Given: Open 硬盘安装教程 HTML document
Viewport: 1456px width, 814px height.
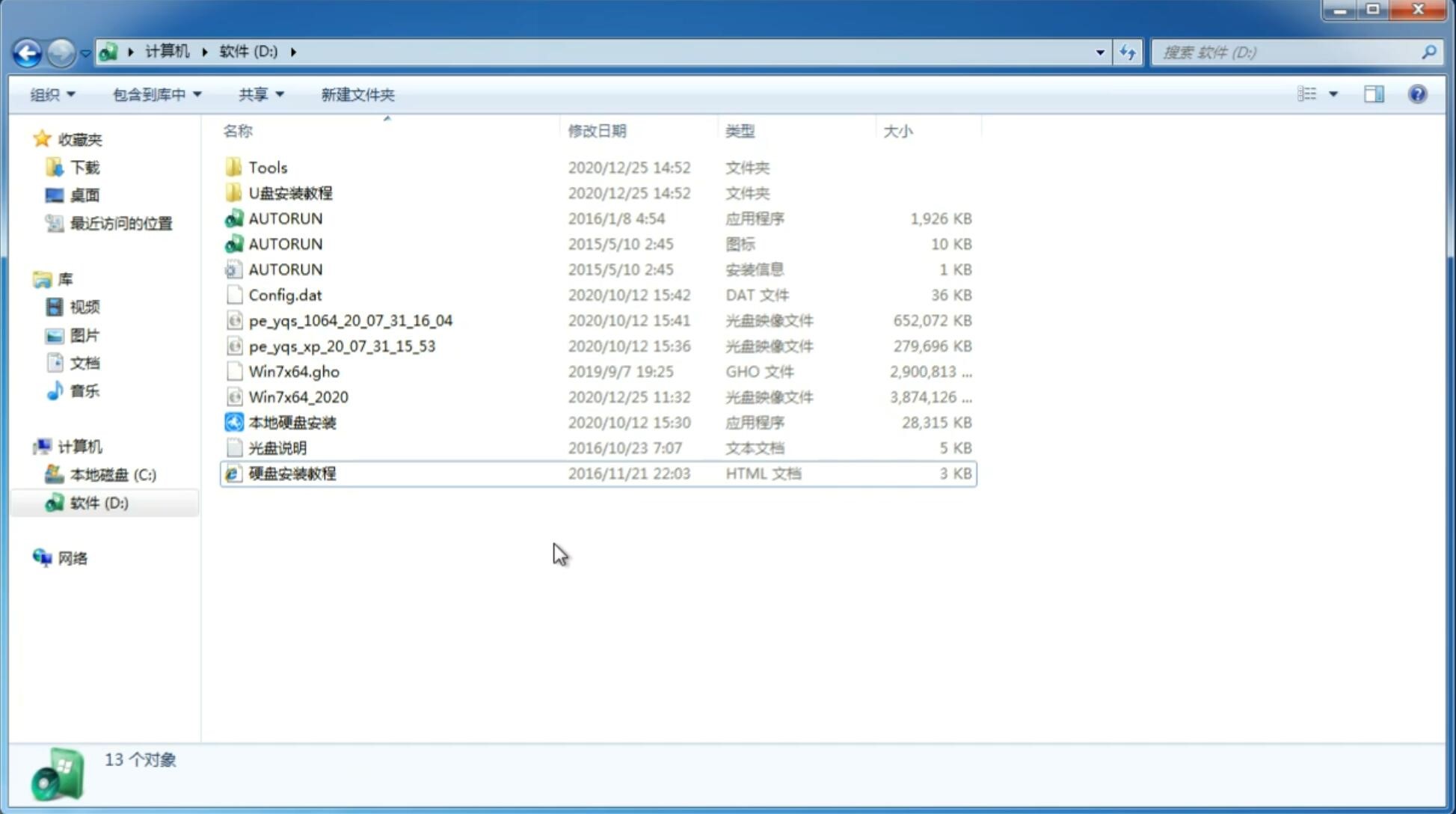Looking at the screenshot, I should coord(292,473).
